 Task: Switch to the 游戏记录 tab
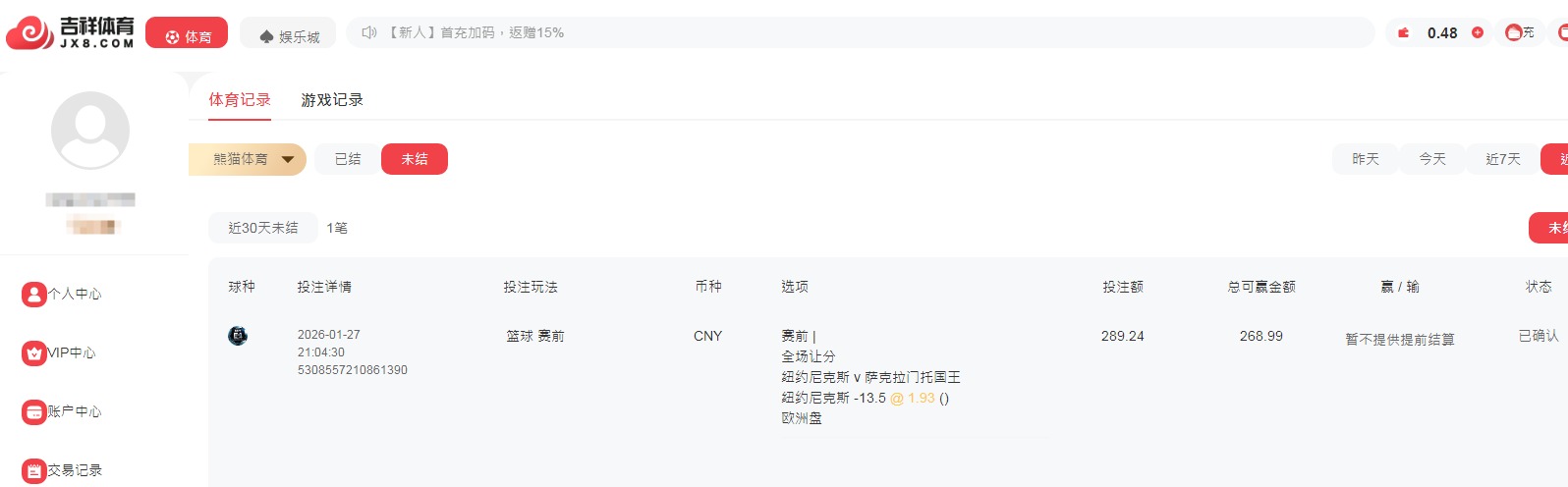click(x=332, y=100)
